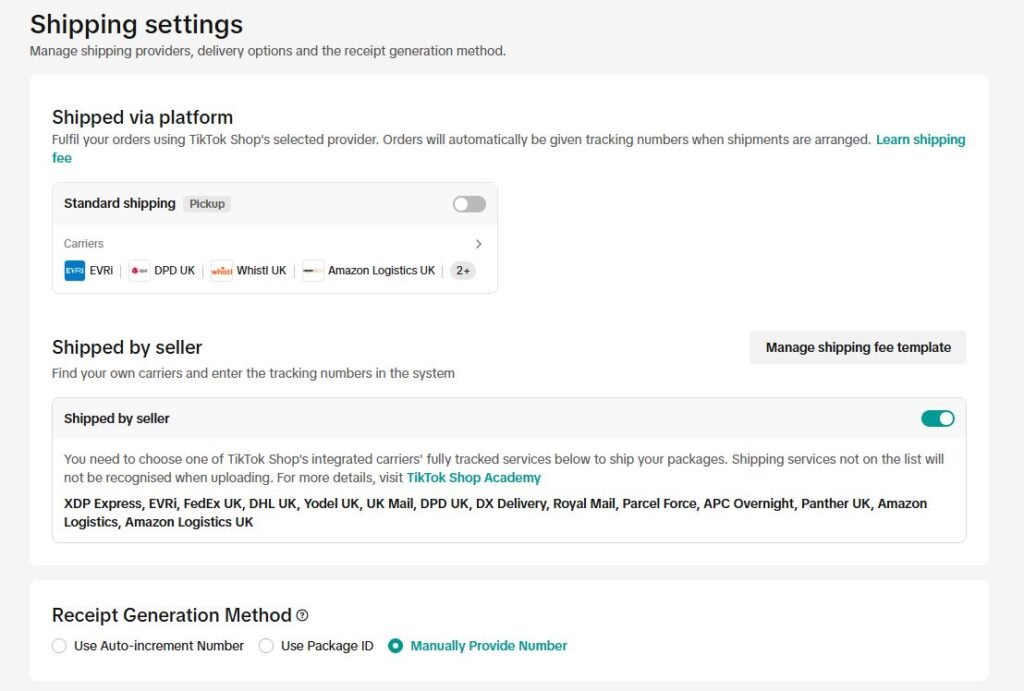Select Manually Provide Number radio option

396,646
